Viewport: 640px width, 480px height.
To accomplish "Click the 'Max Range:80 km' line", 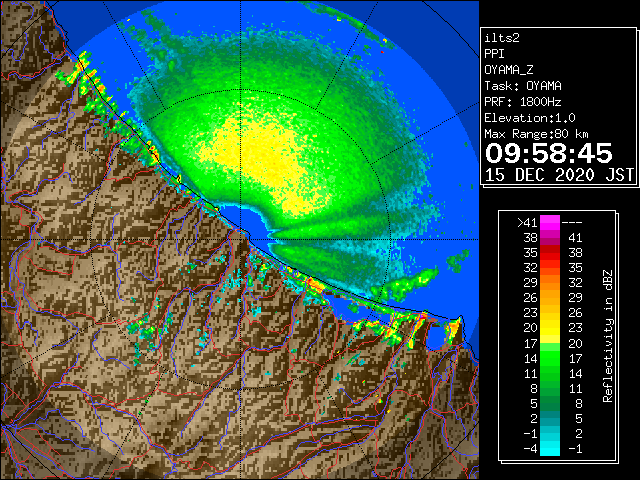I will tap(536, 134).
